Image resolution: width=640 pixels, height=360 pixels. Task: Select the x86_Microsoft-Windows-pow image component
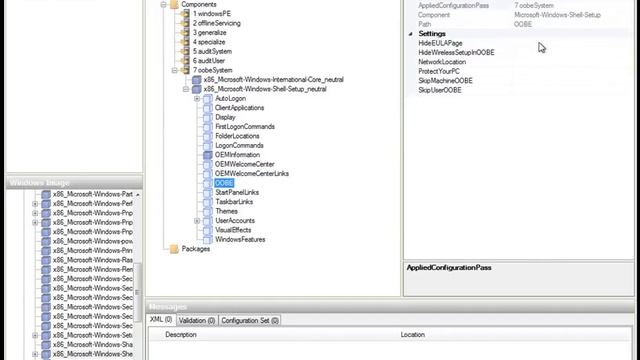point(93,241)
